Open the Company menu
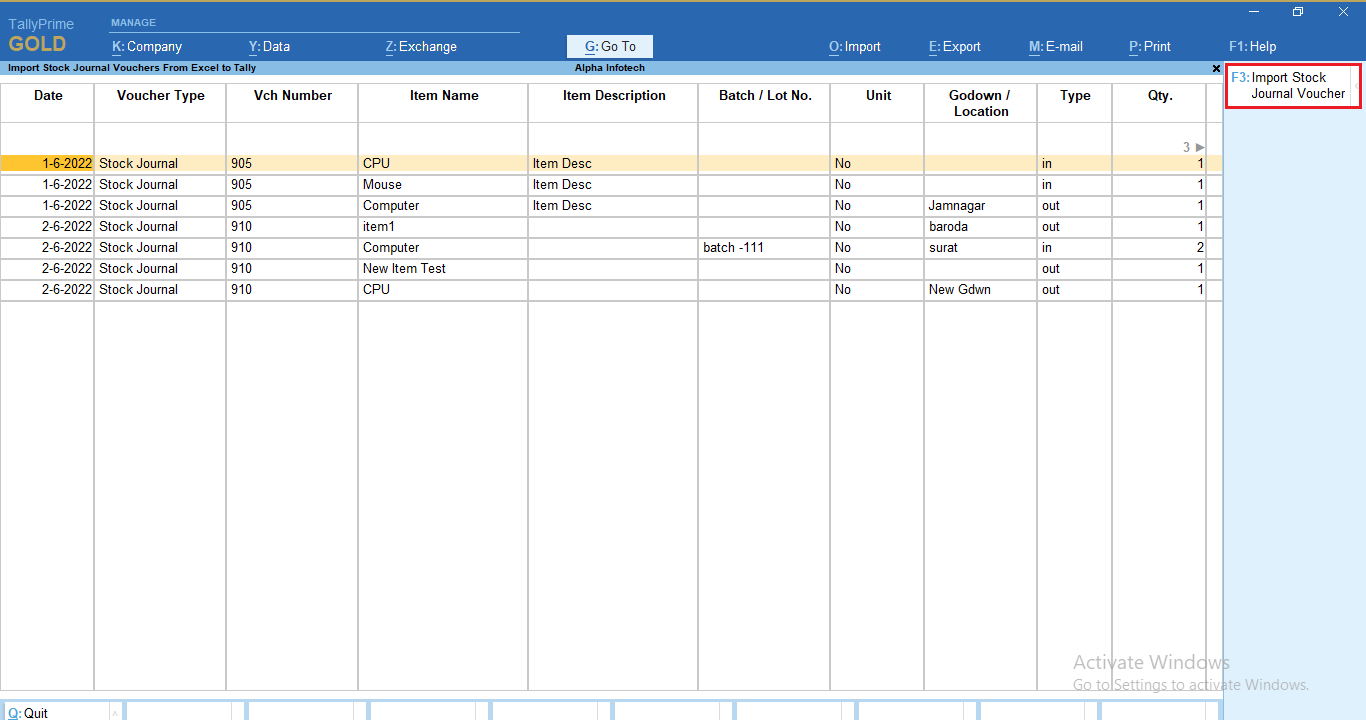 point(146,46)
